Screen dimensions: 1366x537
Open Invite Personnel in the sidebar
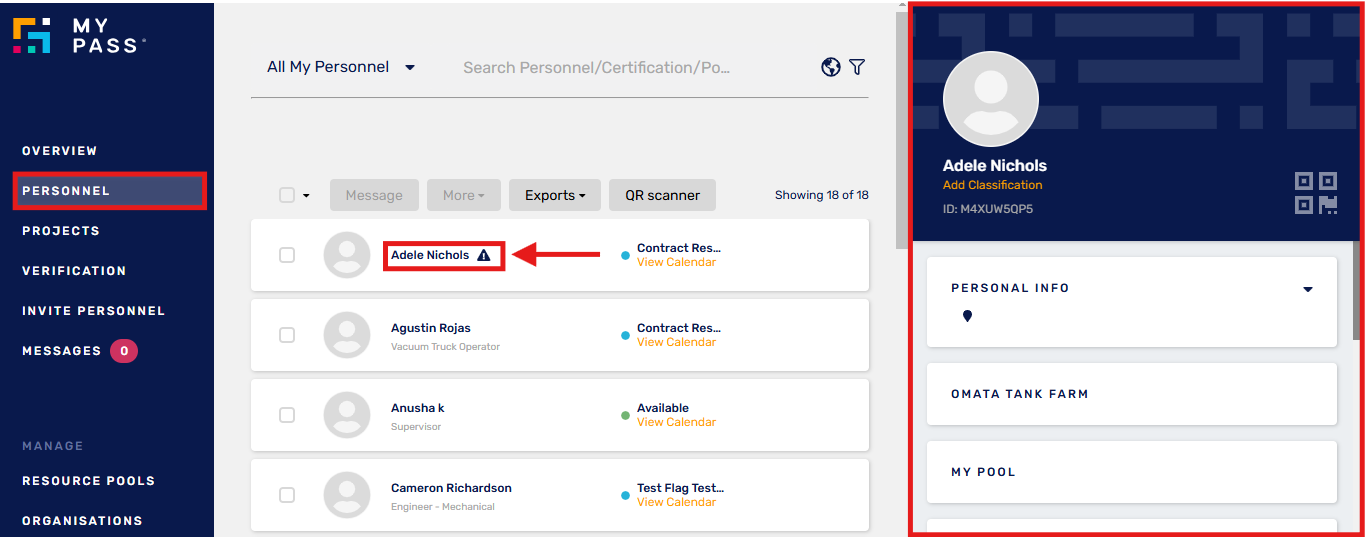pyautogui.click(x=94, y=311)
